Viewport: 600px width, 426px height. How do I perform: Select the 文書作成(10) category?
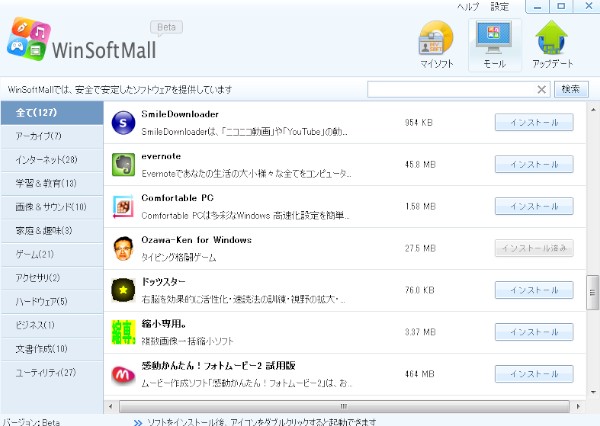click(x=52, y=349)
